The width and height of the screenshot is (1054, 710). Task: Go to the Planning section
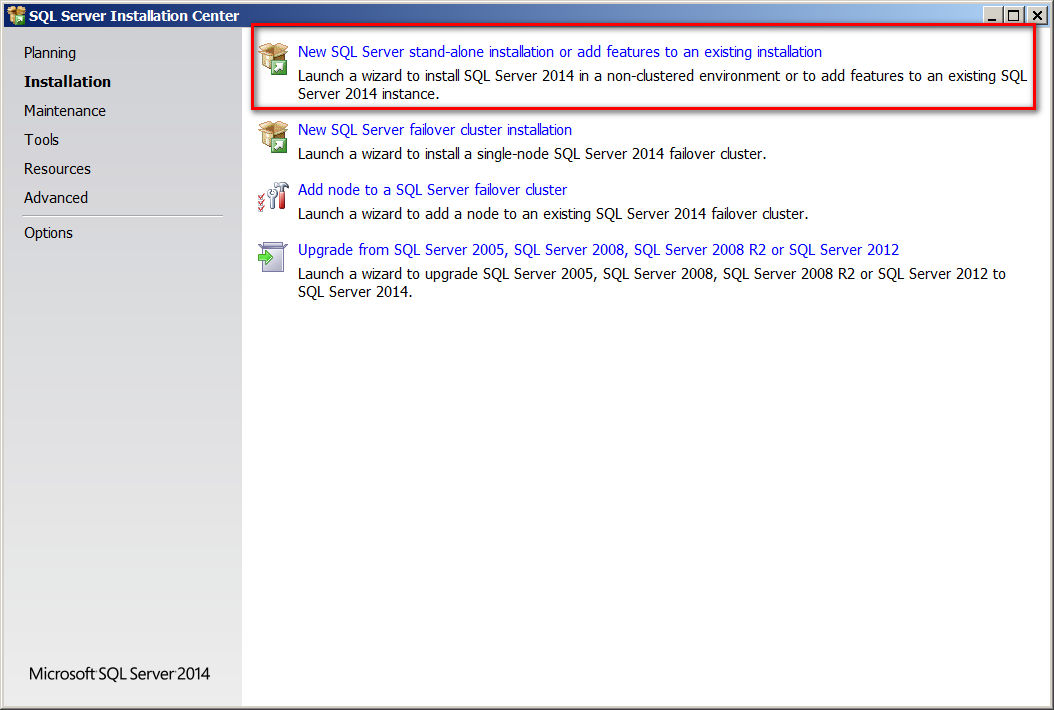point(50,53)
